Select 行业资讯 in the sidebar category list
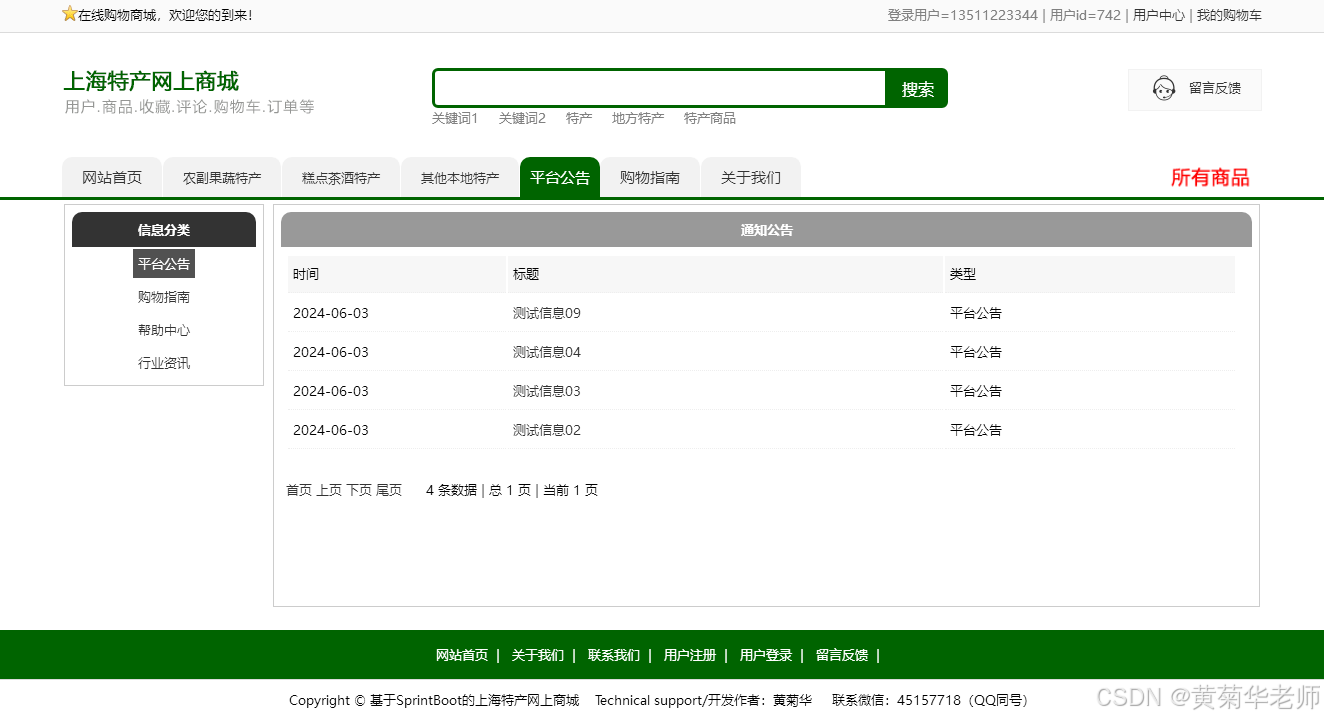This screenshot has height=719, width=1324. tap(164, 363)
